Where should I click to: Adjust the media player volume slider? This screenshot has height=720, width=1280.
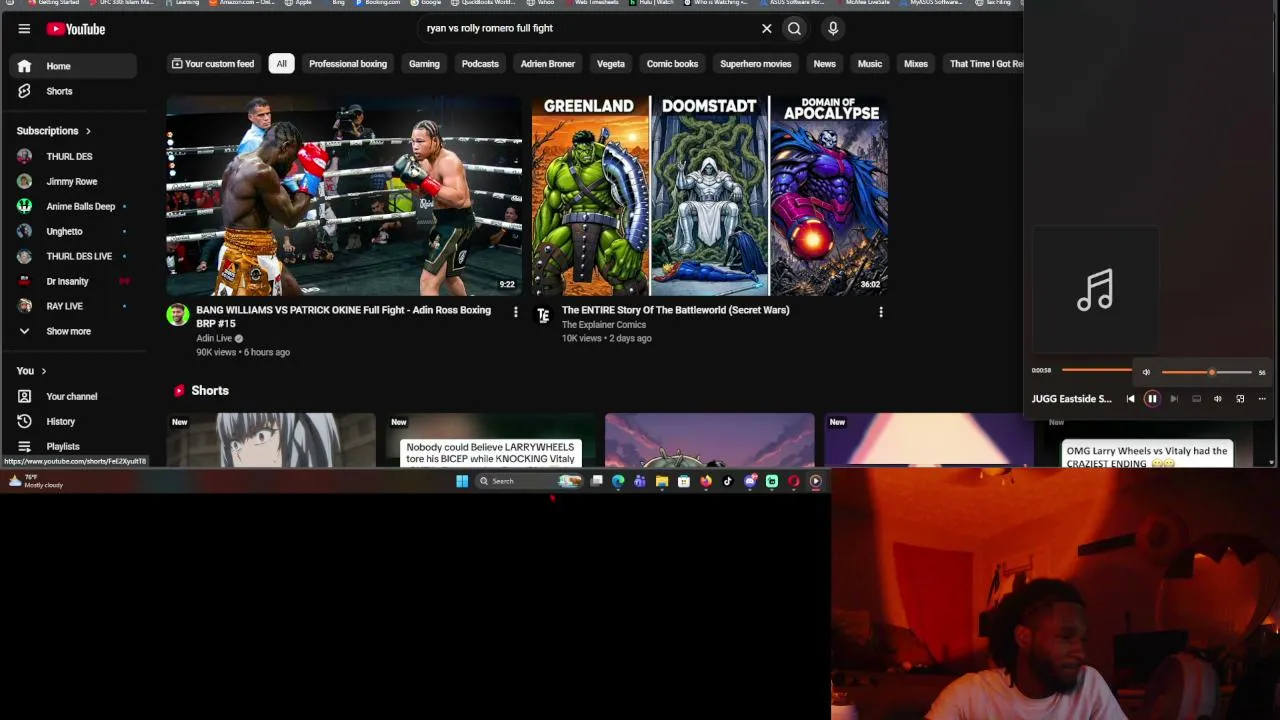(x=1207, y=372)
